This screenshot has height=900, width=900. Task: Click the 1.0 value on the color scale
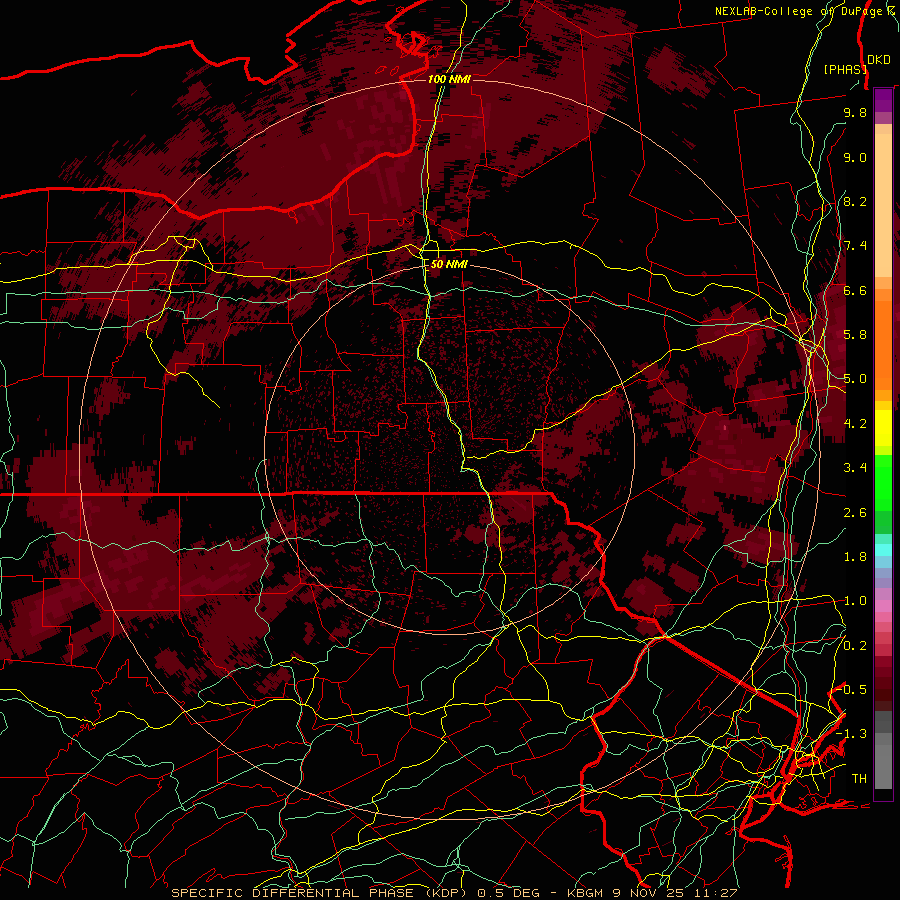(855, 601)
